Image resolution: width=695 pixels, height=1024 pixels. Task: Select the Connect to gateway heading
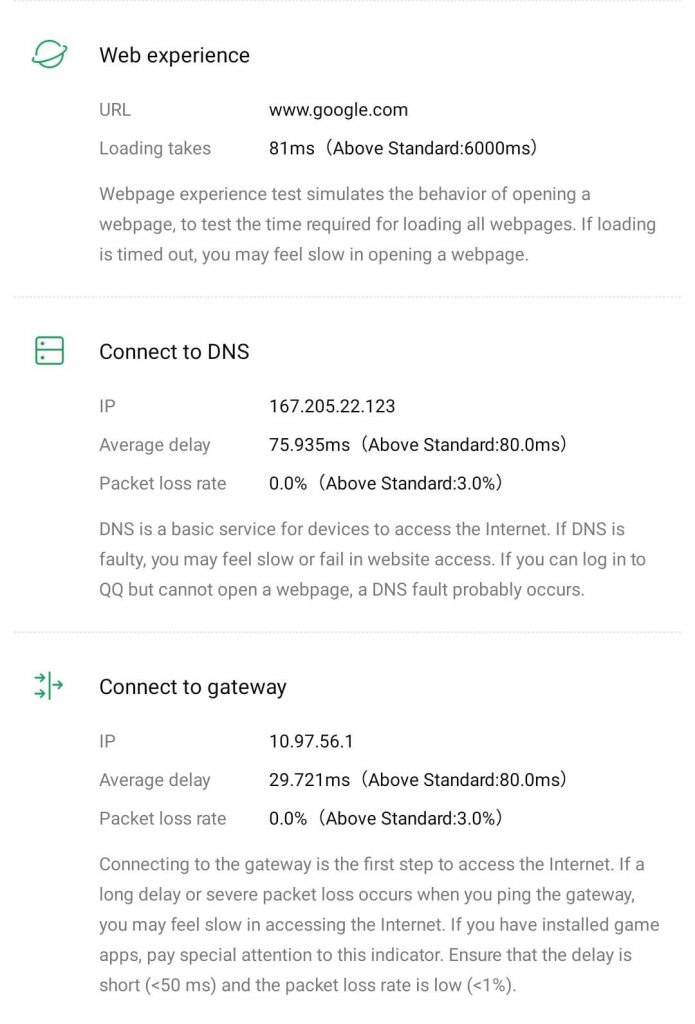click(x=193, y=687)
